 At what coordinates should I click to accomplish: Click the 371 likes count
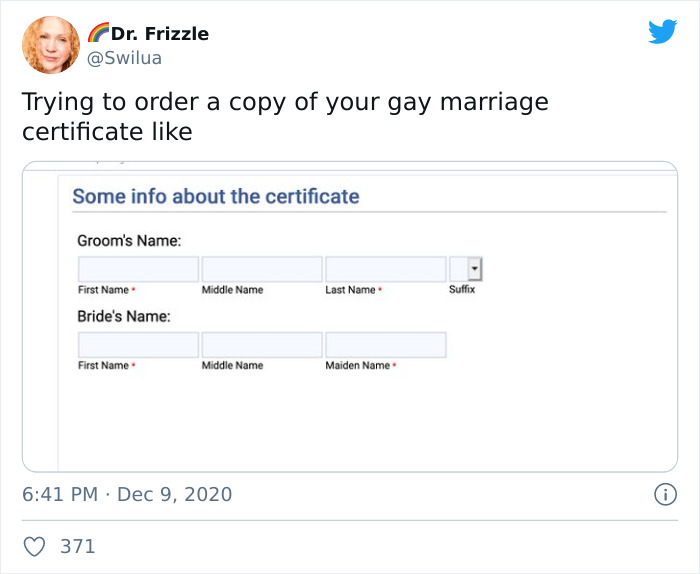78,546
